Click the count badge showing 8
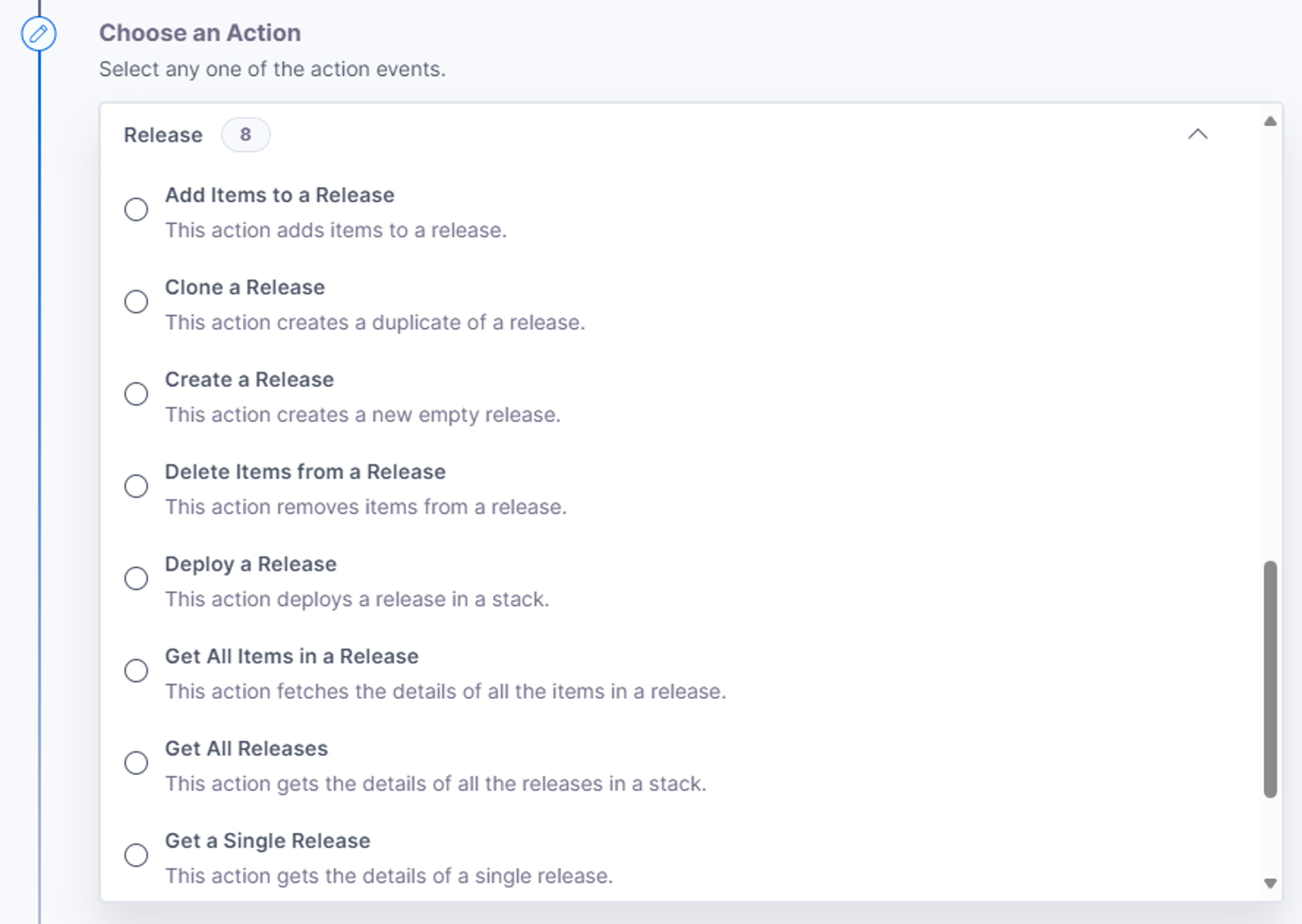This screenshot has width=1302, height=924. click(246, 135)
